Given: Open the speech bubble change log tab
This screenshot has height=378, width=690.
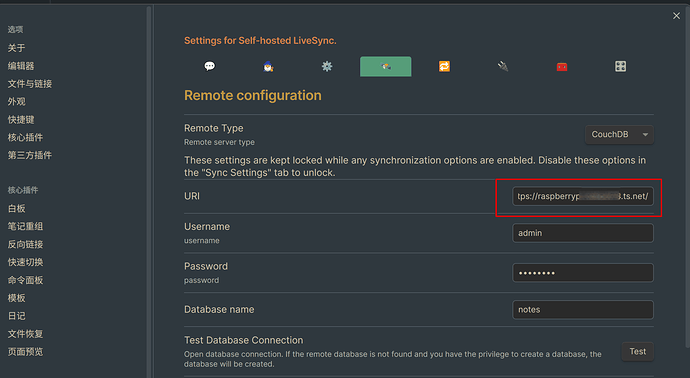Looking at the screenshot, I should [x=209, y=66].
